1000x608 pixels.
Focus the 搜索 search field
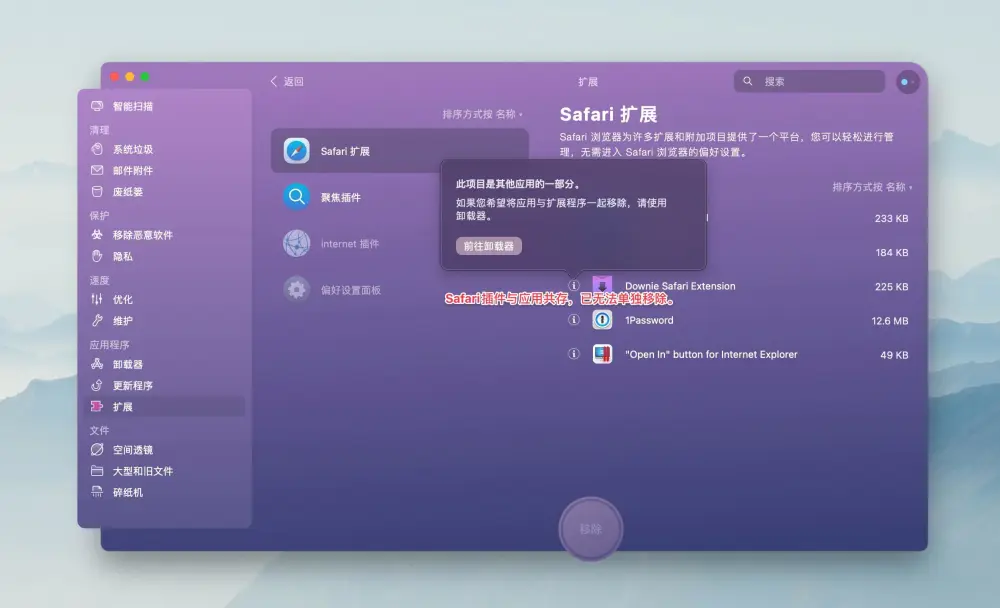tap(809, 81)
